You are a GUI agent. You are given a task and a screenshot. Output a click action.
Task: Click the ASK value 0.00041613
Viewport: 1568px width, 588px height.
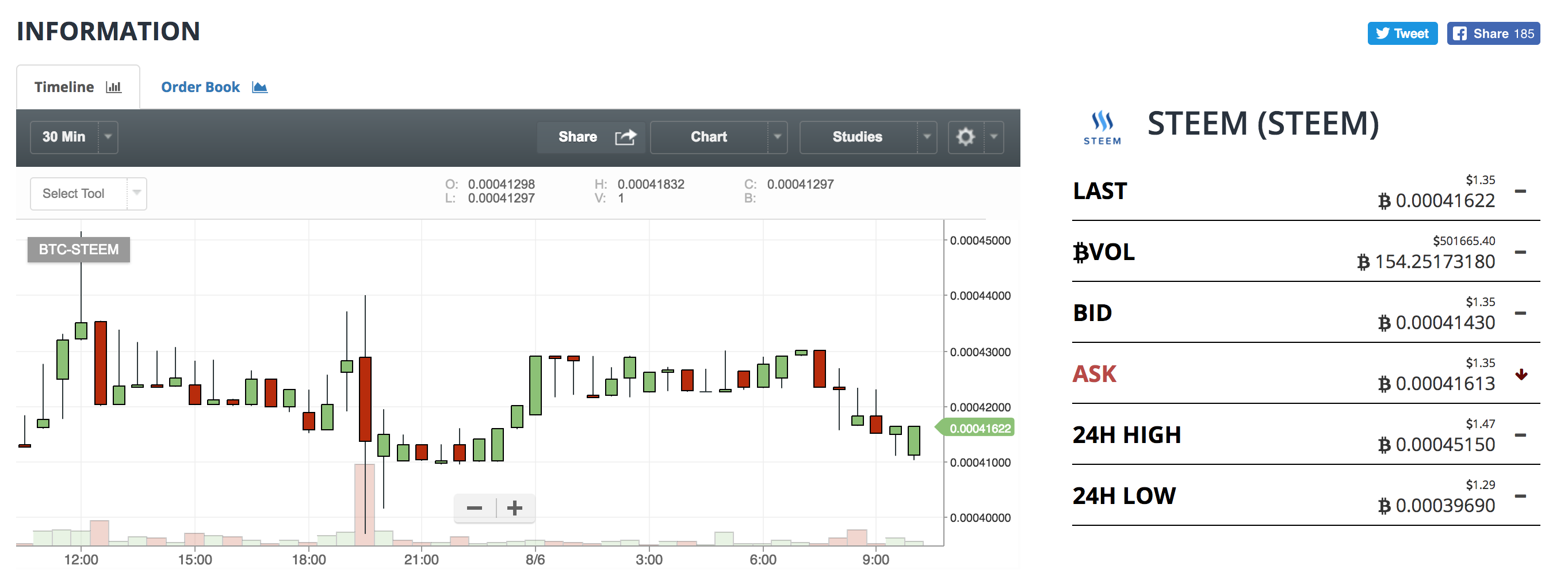(x=1436, y=383)
